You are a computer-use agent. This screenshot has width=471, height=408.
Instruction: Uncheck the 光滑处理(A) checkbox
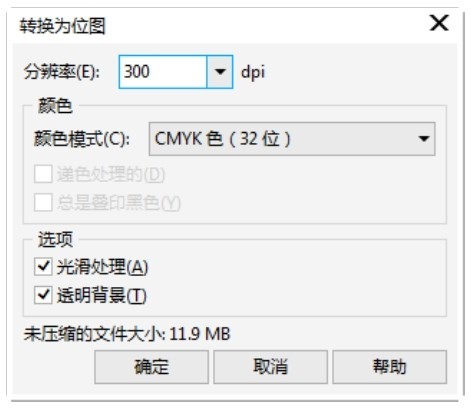(x=43, y=267)
